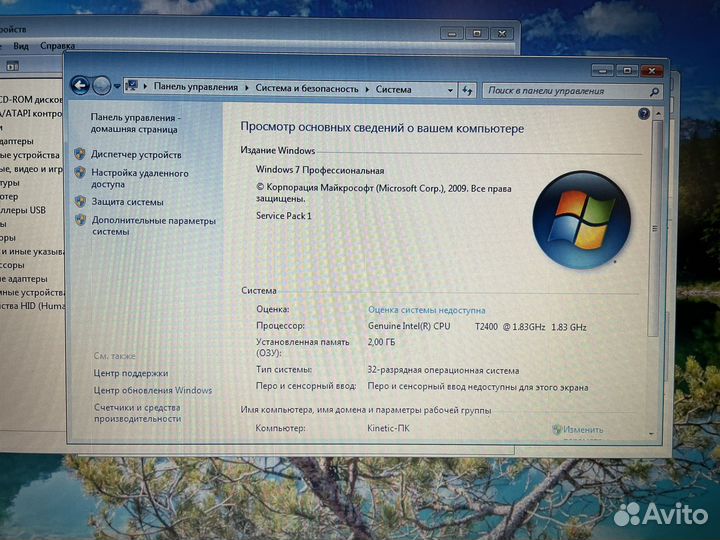The width and height of the screenshot is (720, 540).
Task: Open 'Счетчики и средства производительности'
Action: [137, 413]
